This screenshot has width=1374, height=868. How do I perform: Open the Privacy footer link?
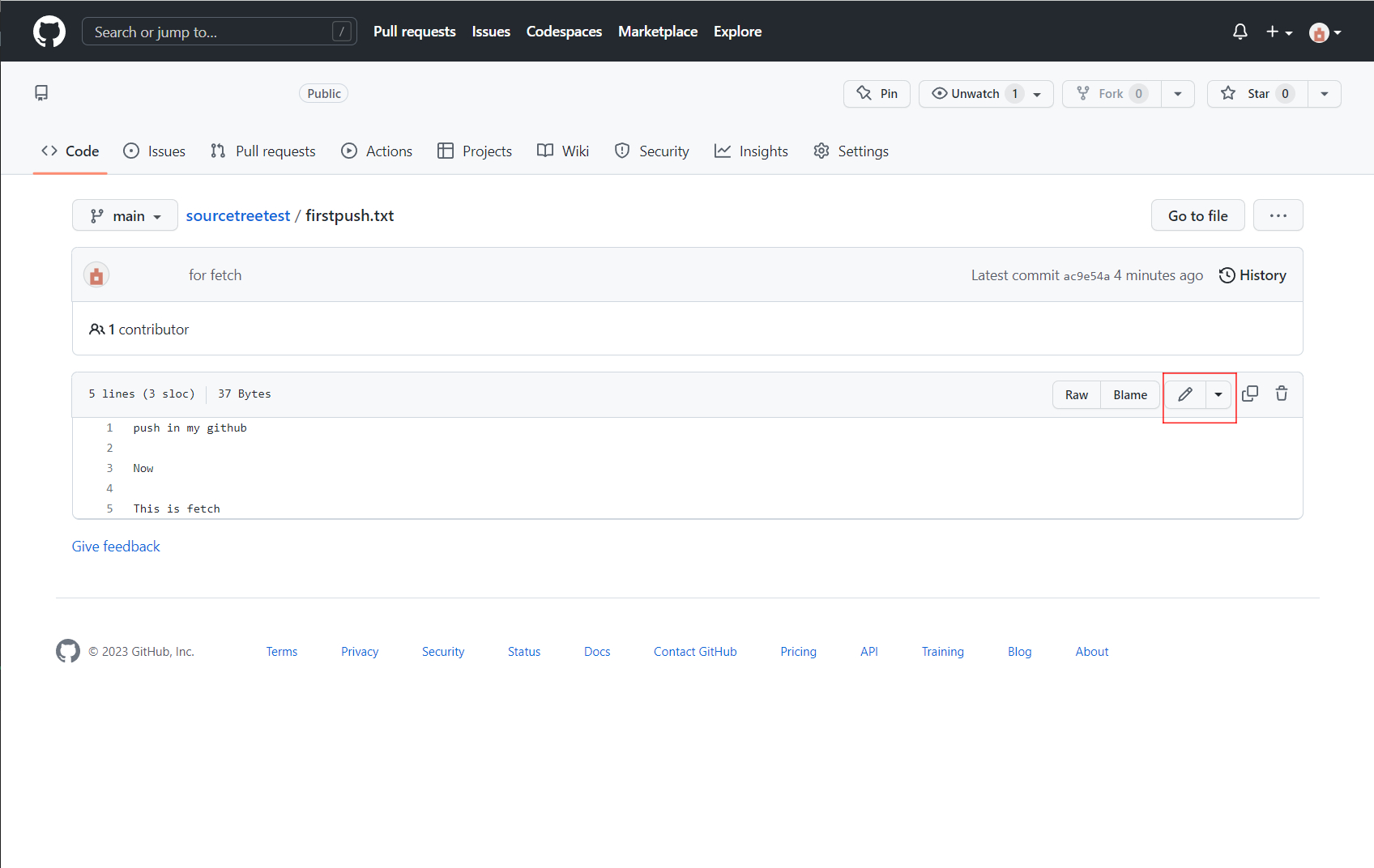pos(360,652)
